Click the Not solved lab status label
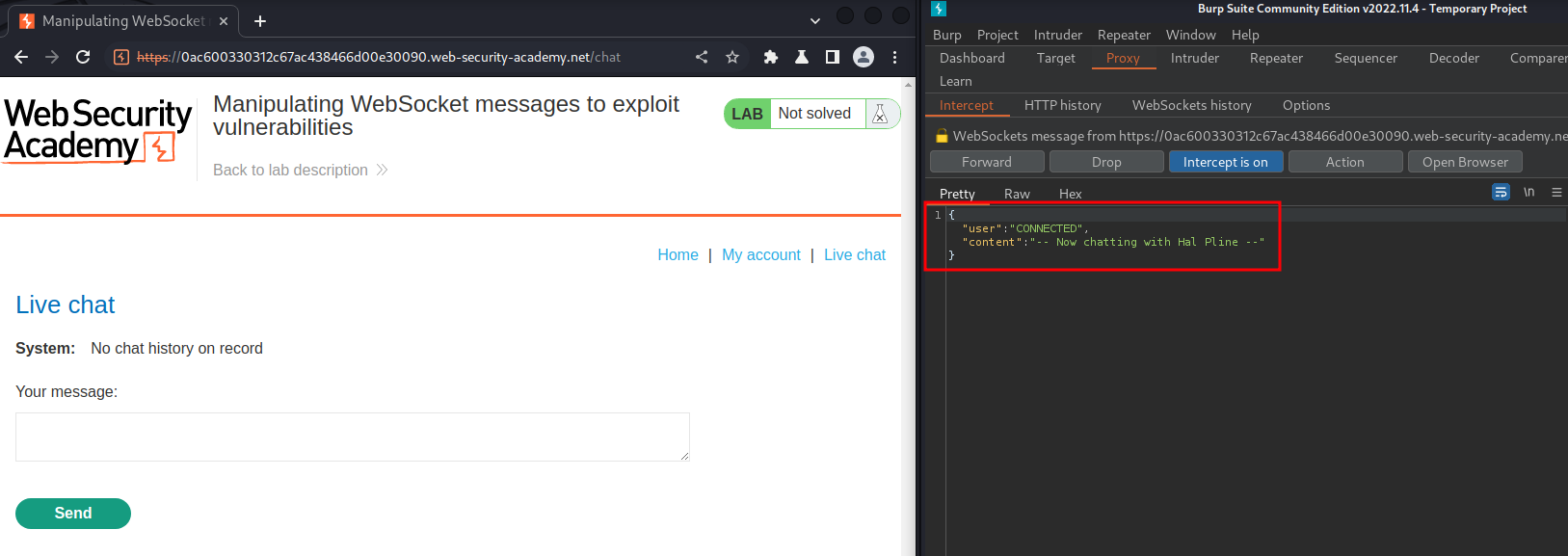 (814, 114)
